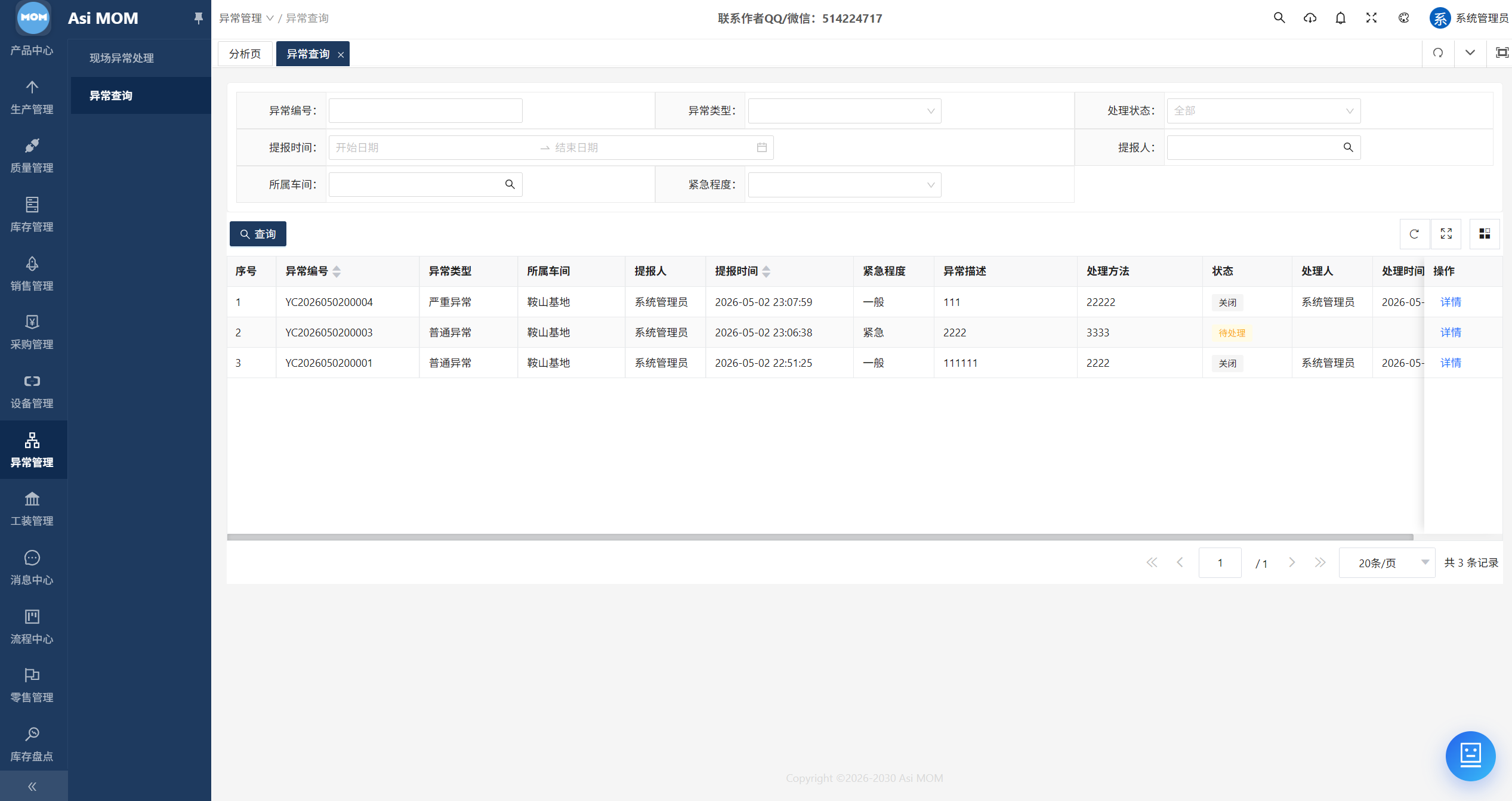The image size is (1512, 801).
Task: Open 生产管理 in the sidebar
Action: [32, 97]
